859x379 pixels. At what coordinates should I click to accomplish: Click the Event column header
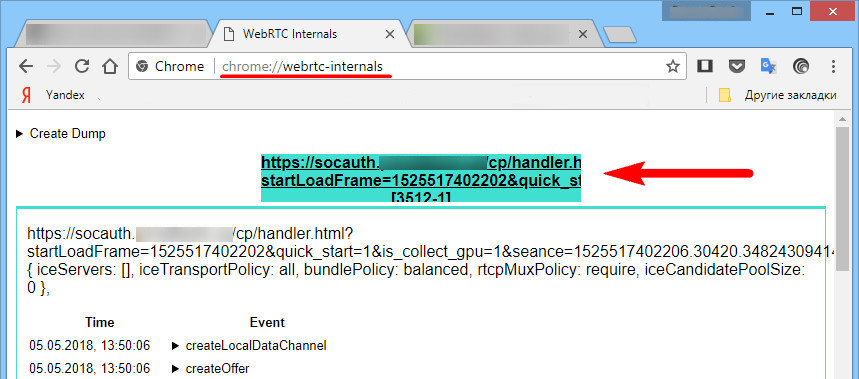[267, 323]
